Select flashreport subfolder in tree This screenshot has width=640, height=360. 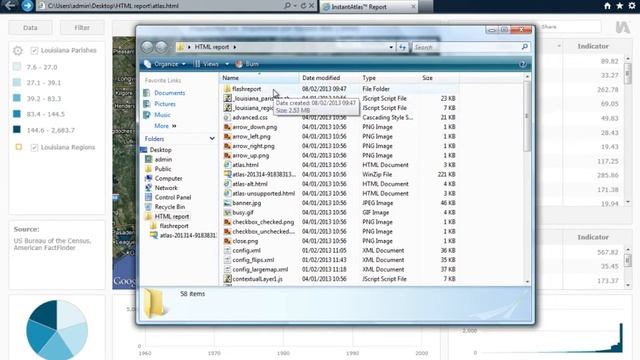pyautogui.click(x=174, y=226)
